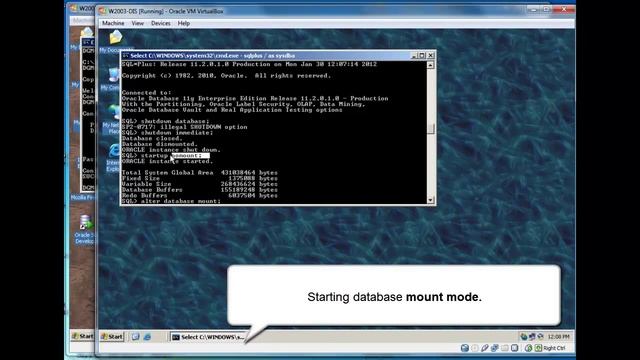
Task: Close the cmd.exe sqlplus console window
Action: [x=431, y=56]
